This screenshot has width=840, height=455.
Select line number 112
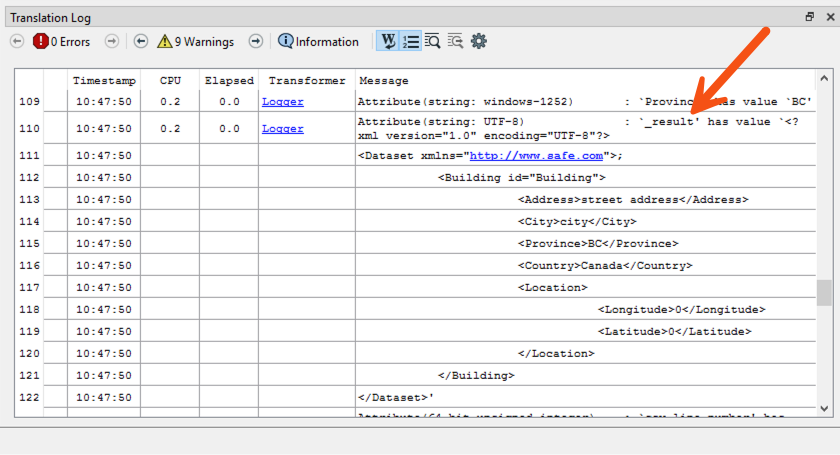(29, 177)
